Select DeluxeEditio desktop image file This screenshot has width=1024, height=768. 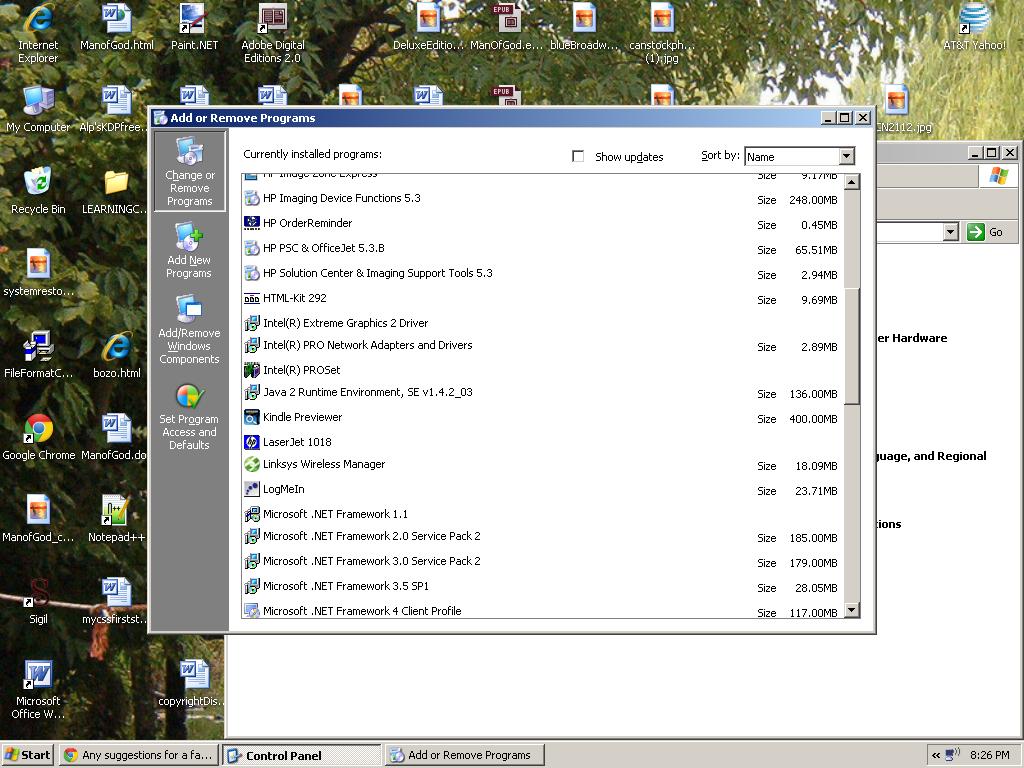point(428,27)
